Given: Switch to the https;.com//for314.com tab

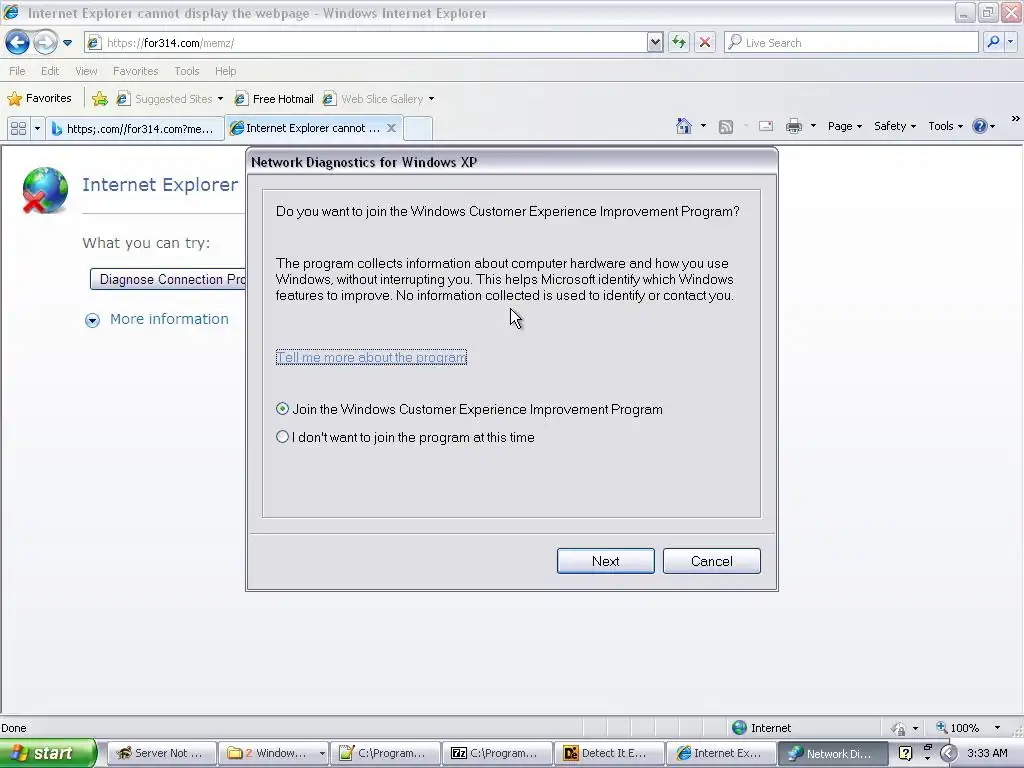Looking at the screenshot, I should 135,129.
